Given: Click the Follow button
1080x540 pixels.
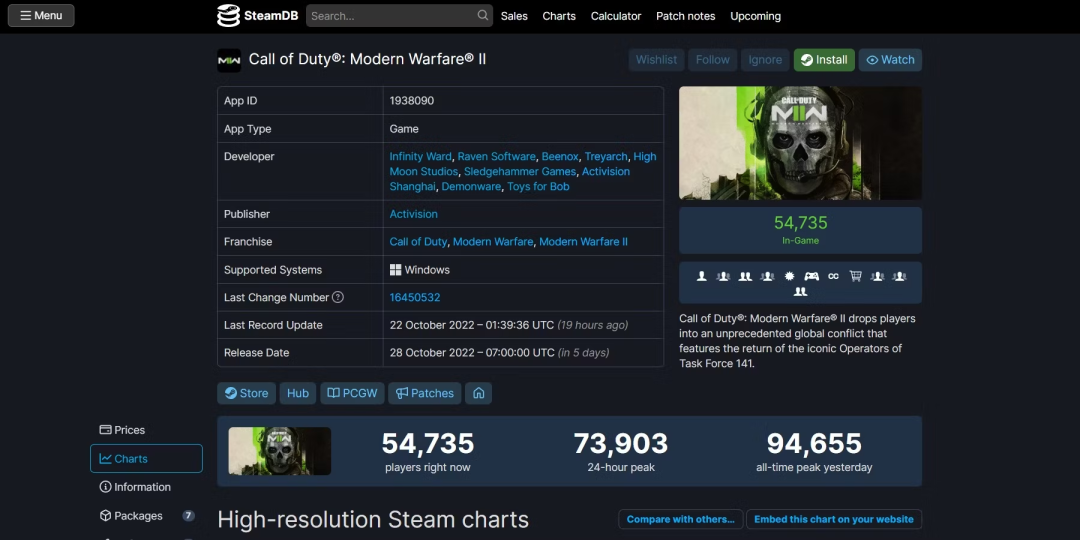Looking at the screenshot, I should point(712,60).
